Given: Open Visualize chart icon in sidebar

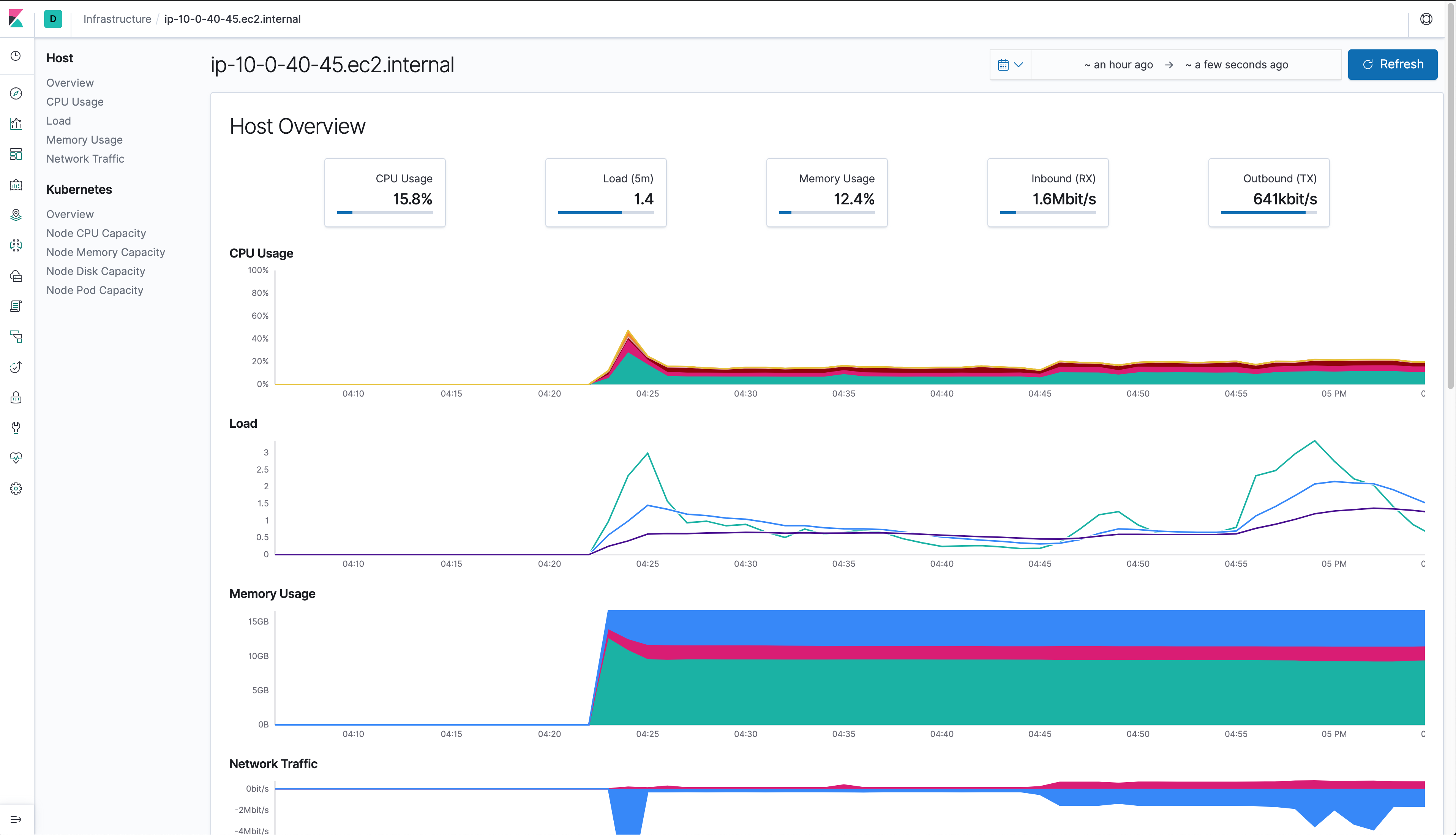Looking at the screenshot, I should point(16,124).
